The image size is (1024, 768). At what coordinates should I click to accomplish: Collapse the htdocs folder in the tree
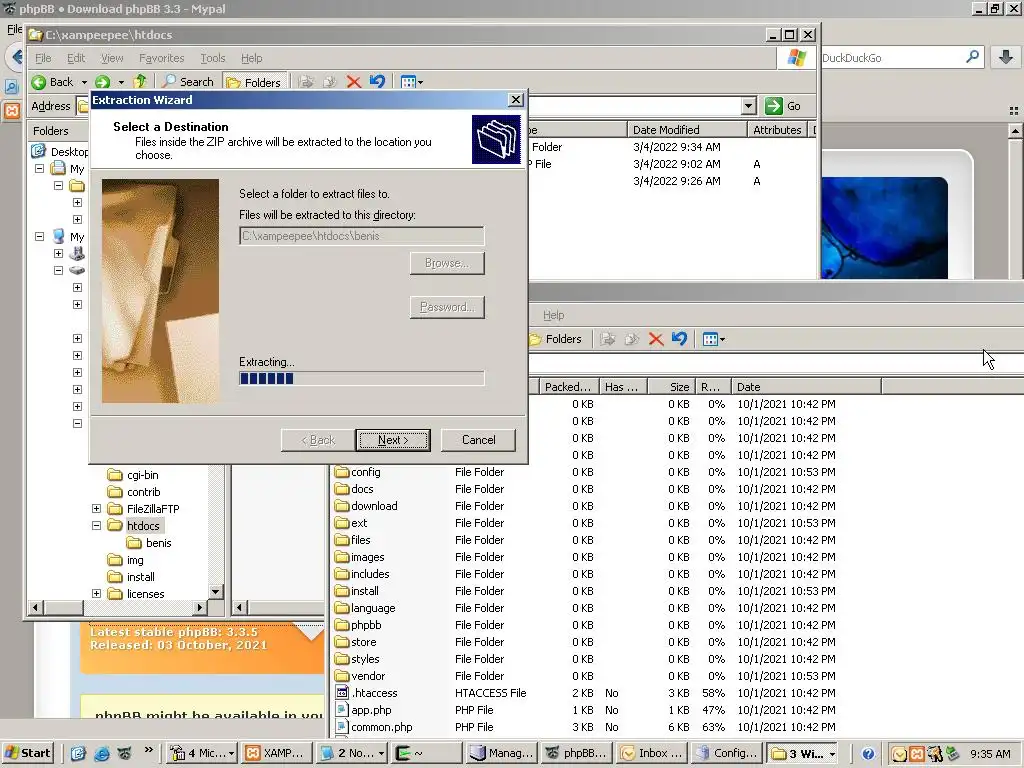coord(97,526)
